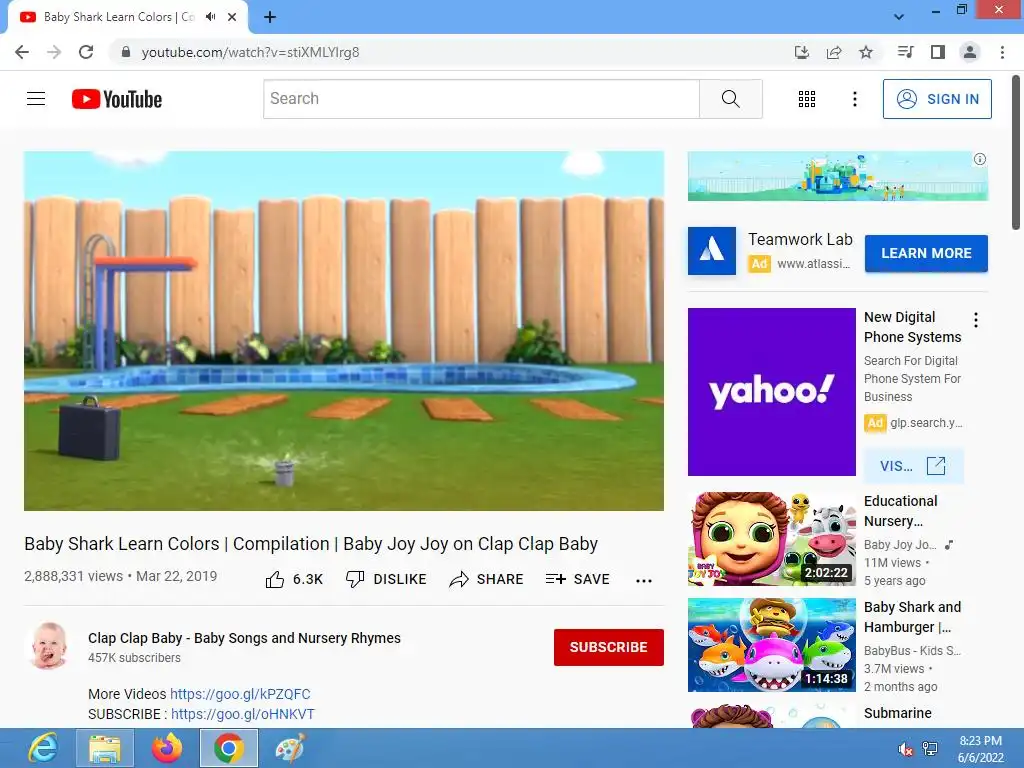Click the Teamwork Lab ad banner image
Viewport: 1024px width, 768px height.
(x=838, y=176)
